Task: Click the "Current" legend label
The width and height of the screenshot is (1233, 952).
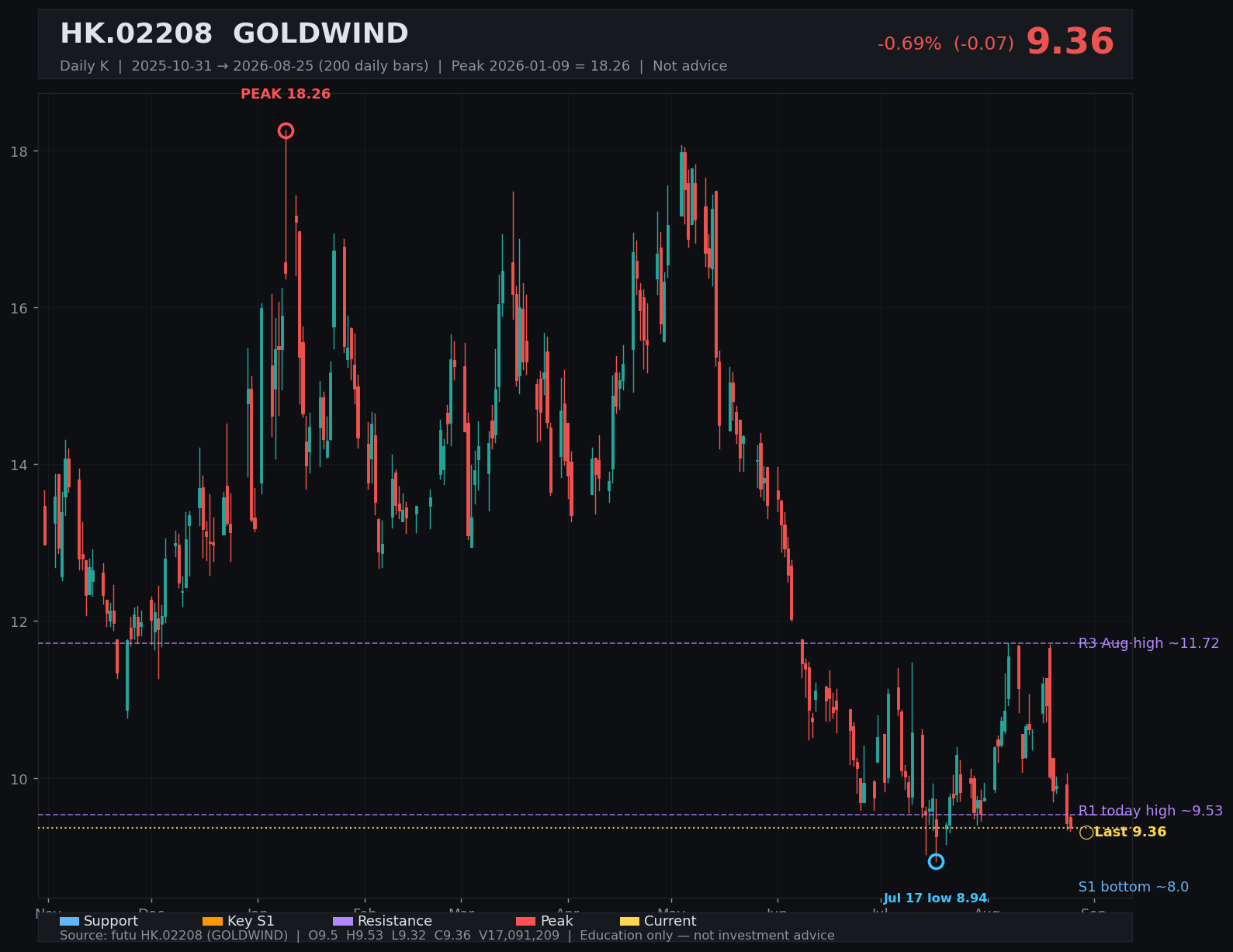Action: (x=670, y=921)
